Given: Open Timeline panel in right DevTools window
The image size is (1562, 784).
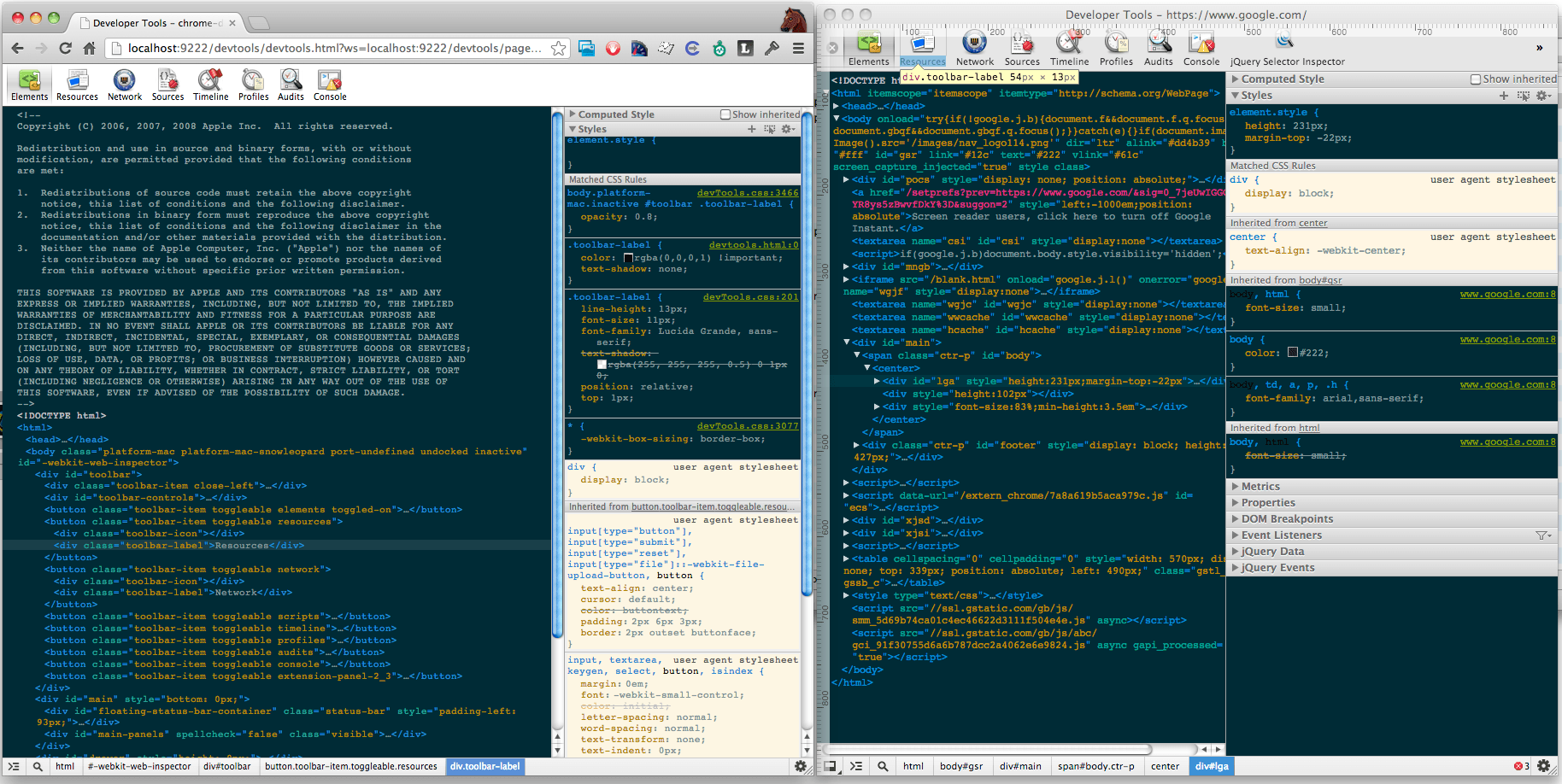Looking at the screenshot, I should [1069, 50].
